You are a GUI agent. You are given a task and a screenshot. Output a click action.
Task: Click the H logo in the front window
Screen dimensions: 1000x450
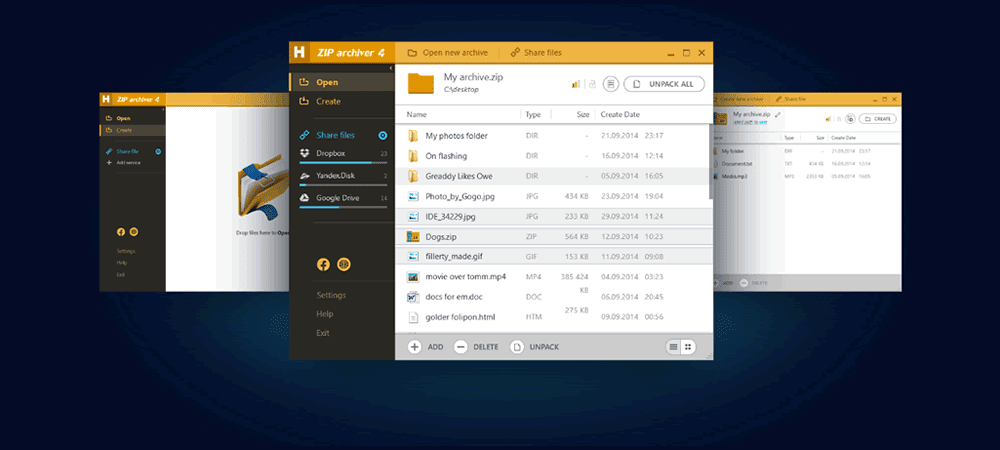coord(298,52)
